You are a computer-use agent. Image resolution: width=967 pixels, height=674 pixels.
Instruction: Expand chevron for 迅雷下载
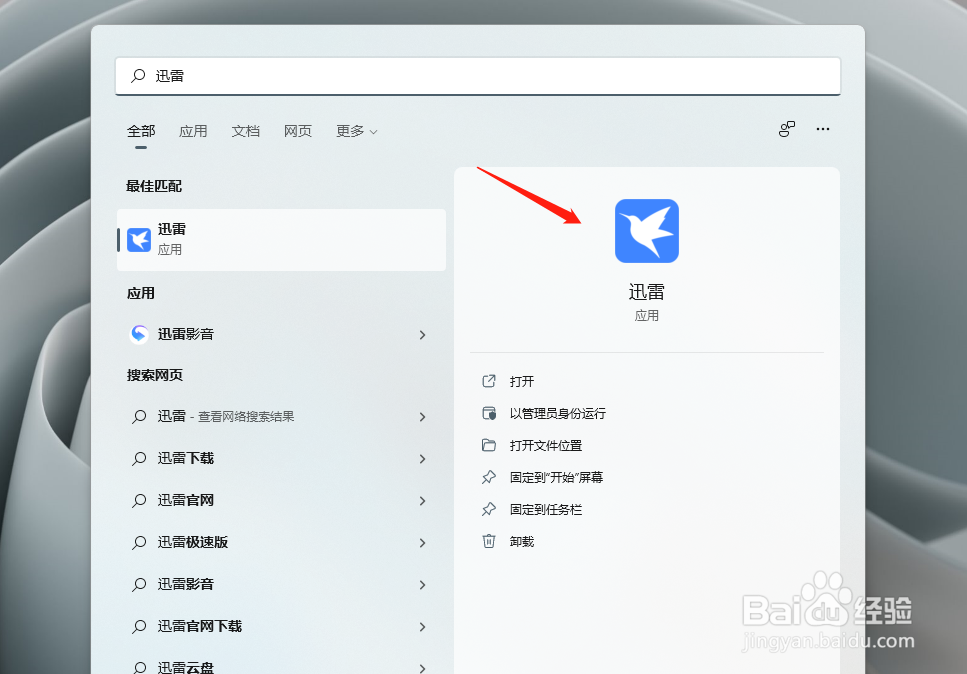[x=422, y=459]
